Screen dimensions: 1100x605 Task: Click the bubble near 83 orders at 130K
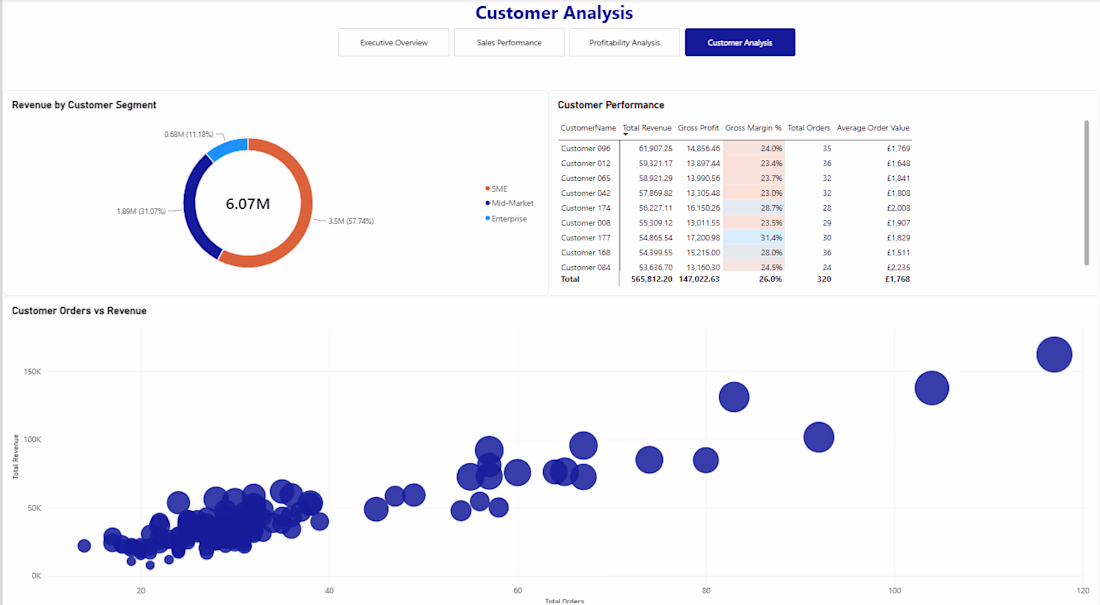(x=734, y=397)
